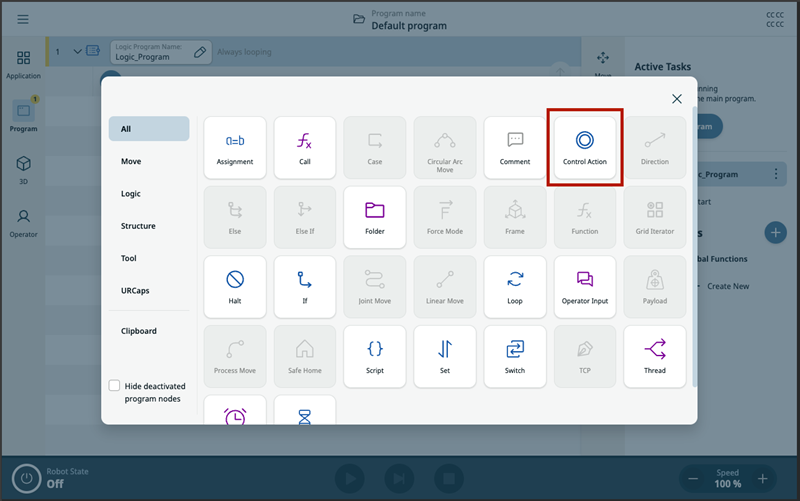Screen dimensions: 800x501
Task: Collapse the Logic_Program row chevron
Action: (78, 52)
